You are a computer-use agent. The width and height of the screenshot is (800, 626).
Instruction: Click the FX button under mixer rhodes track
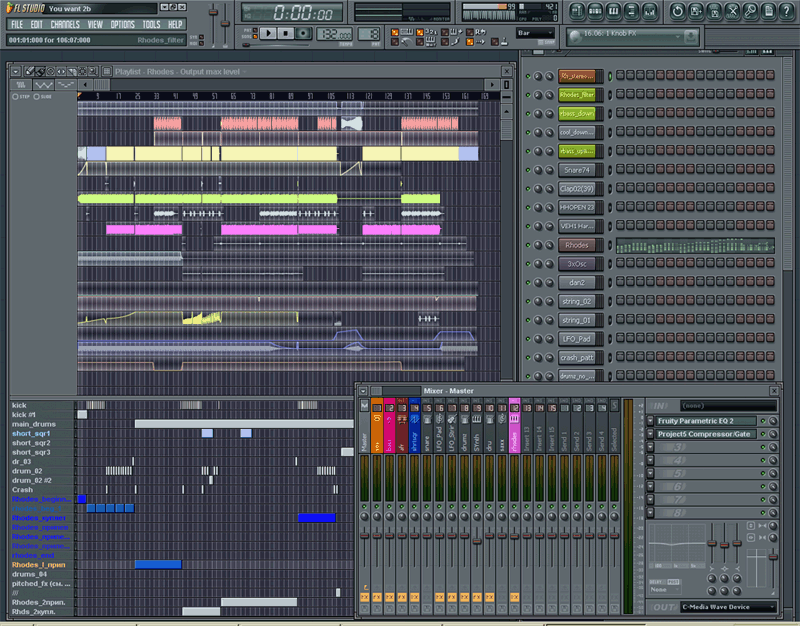pyautogui.click(x=514, y=596)
